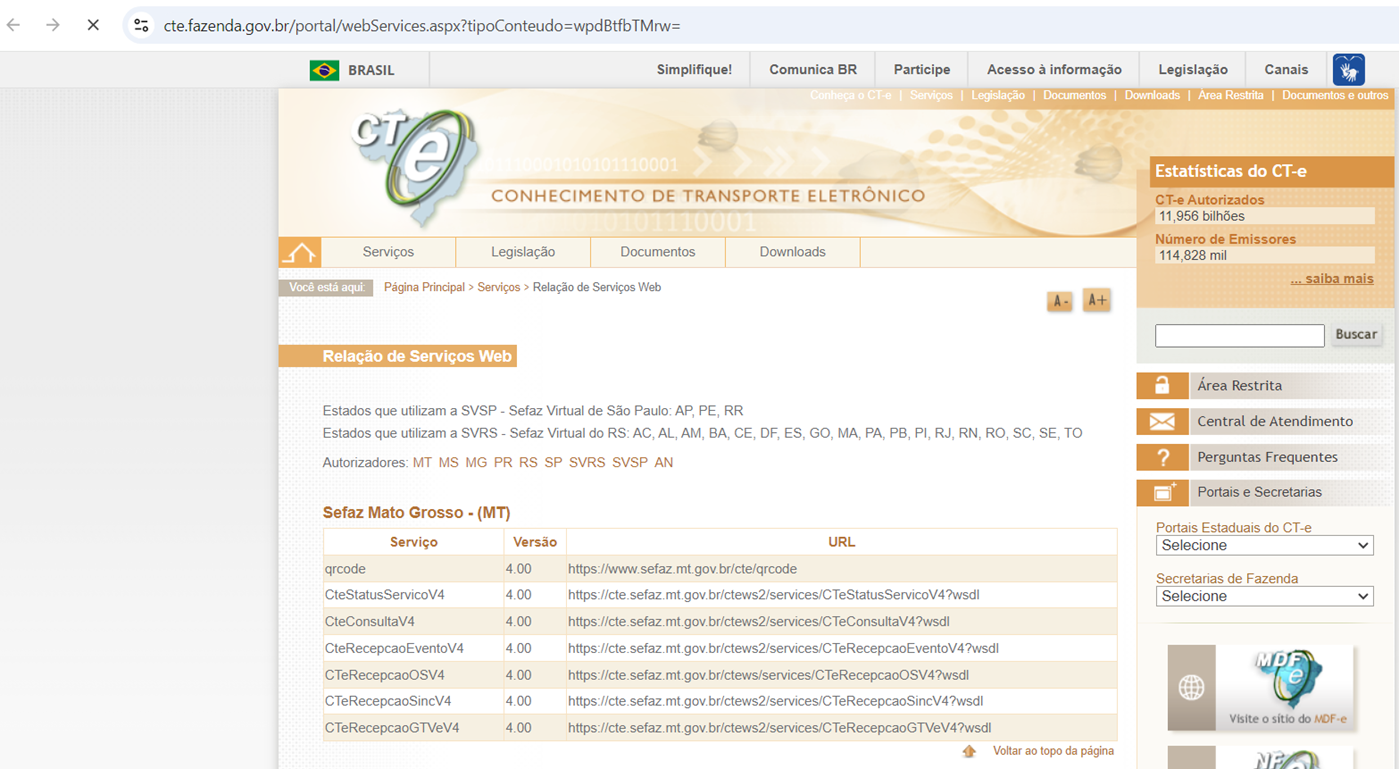Select Participe in government bar
This screenshot has height=769, width=1399.
pos(922,70)
